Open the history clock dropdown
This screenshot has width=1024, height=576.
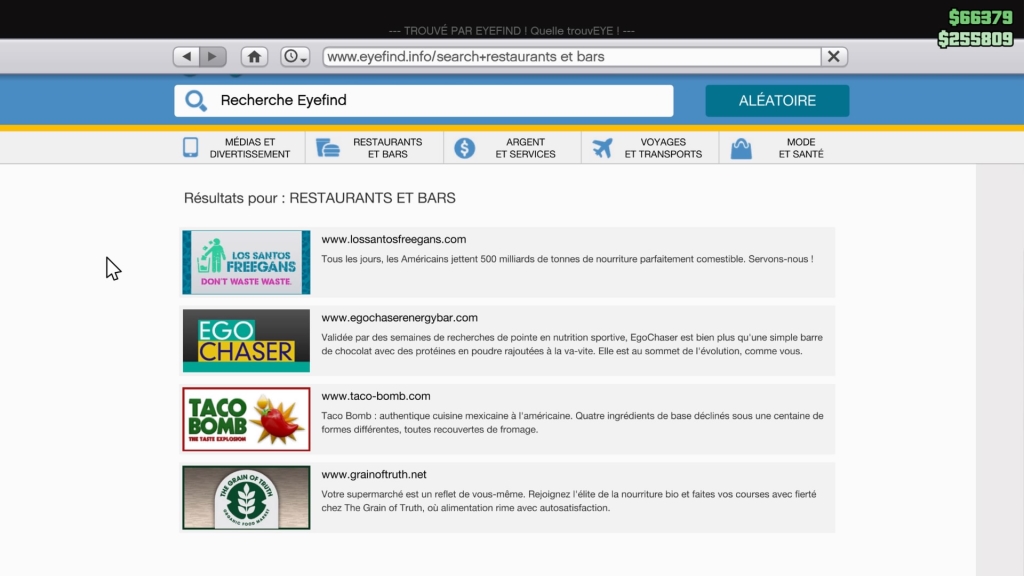pos(295,57)
